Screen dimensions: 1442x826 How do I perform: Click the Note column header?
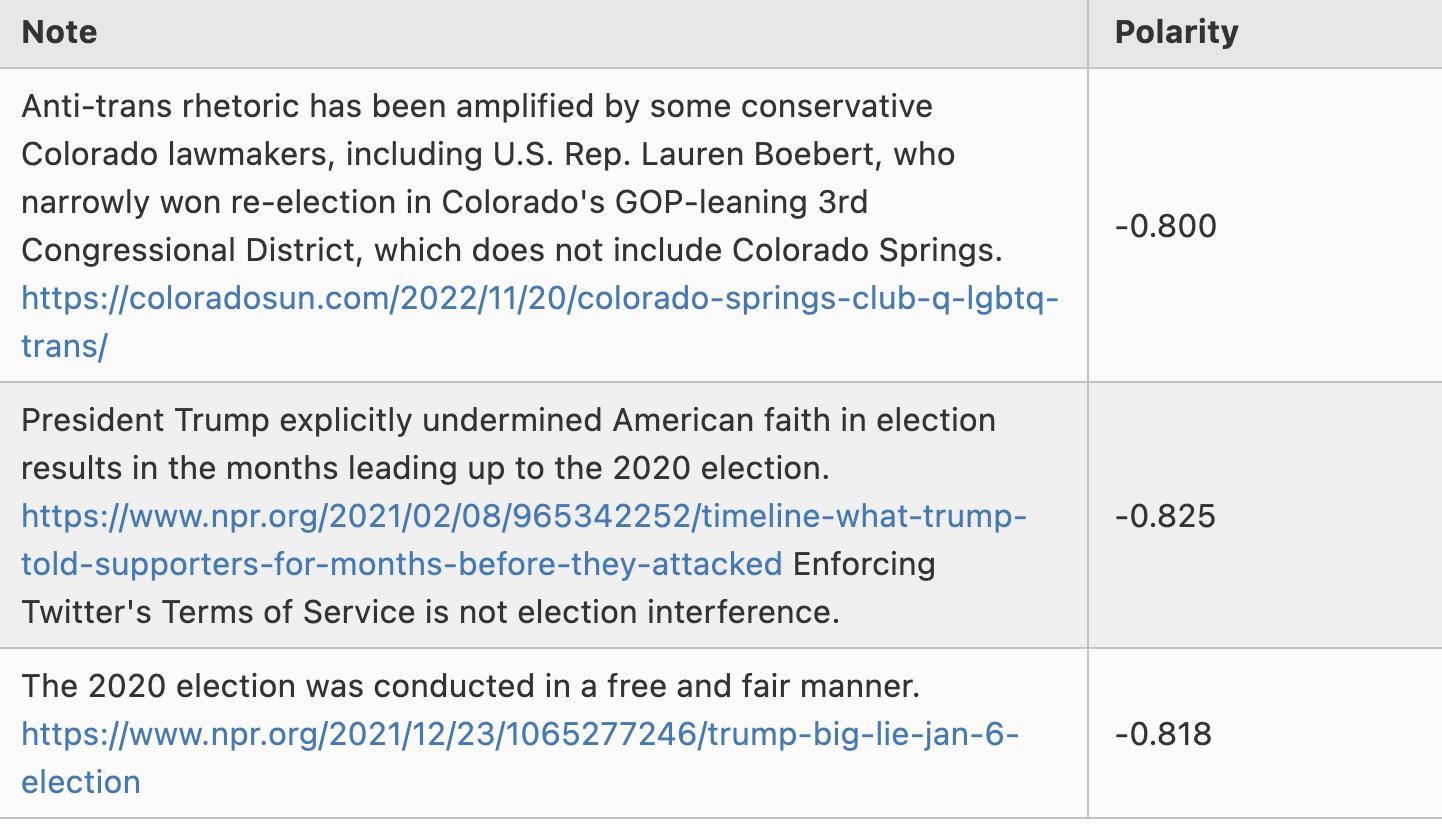[59, 32]
